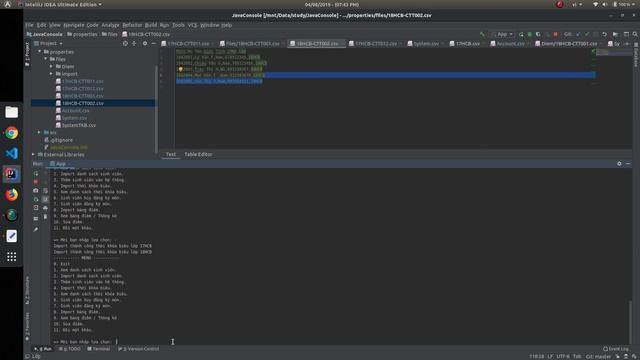The width and height of the screenshot is (640, 360).
Task: Hide the Project panel with minus icon
Action: (153, 43)
